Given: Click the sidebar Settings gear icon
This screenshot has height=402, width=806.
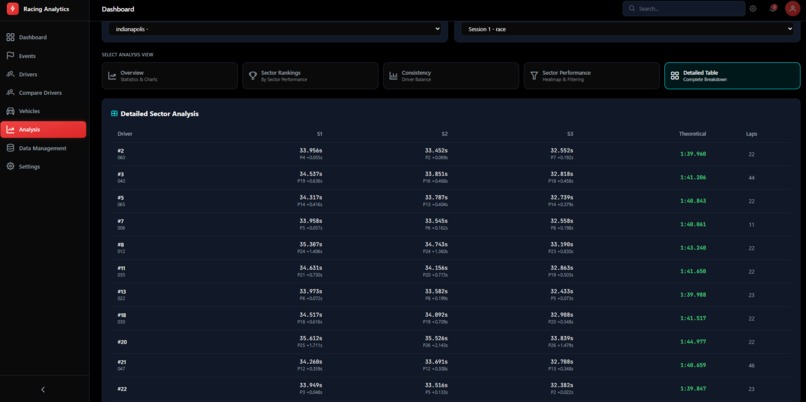Looking at the screenshot, I should tap(10, 167).
